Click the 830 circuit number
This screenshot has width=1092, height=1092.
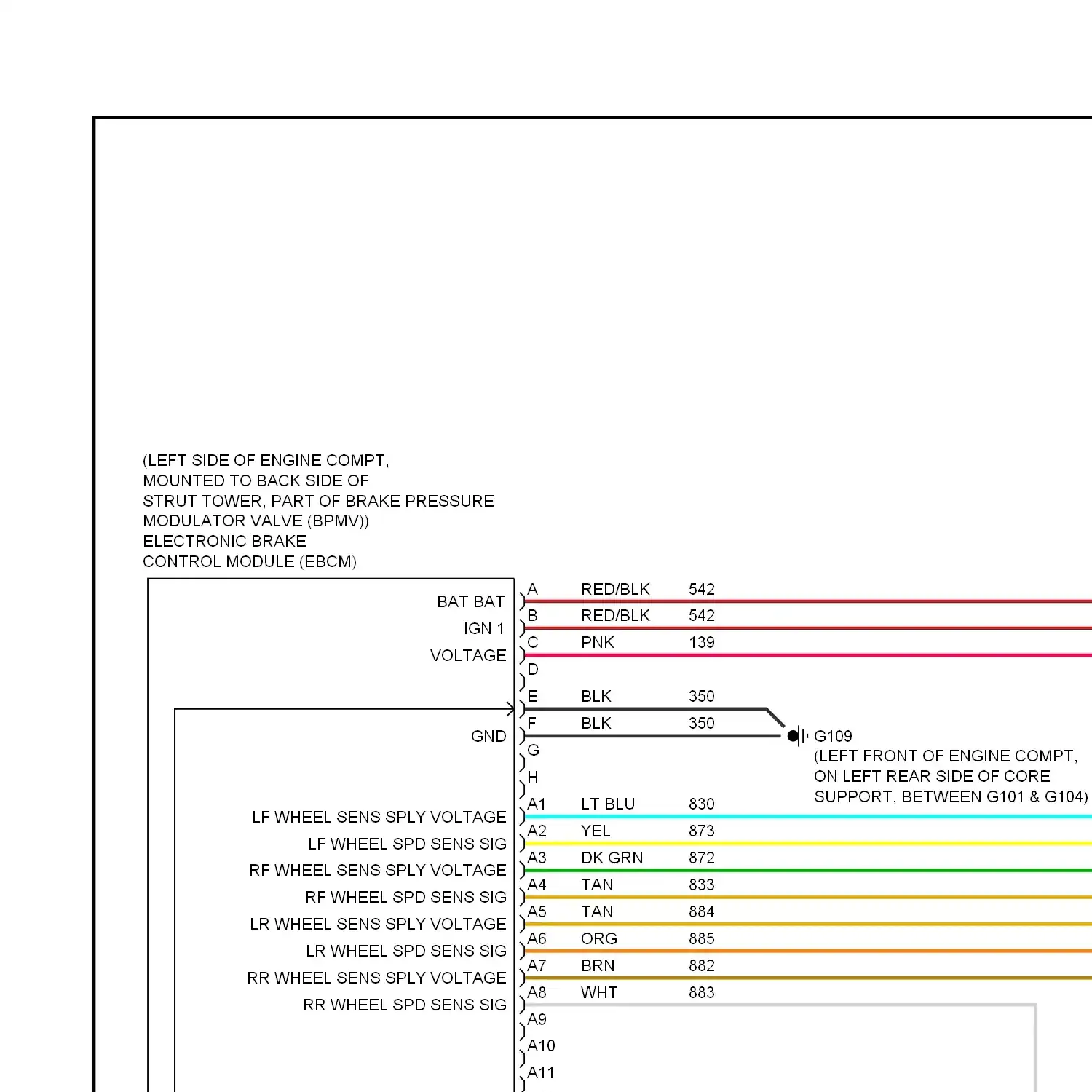702,804
